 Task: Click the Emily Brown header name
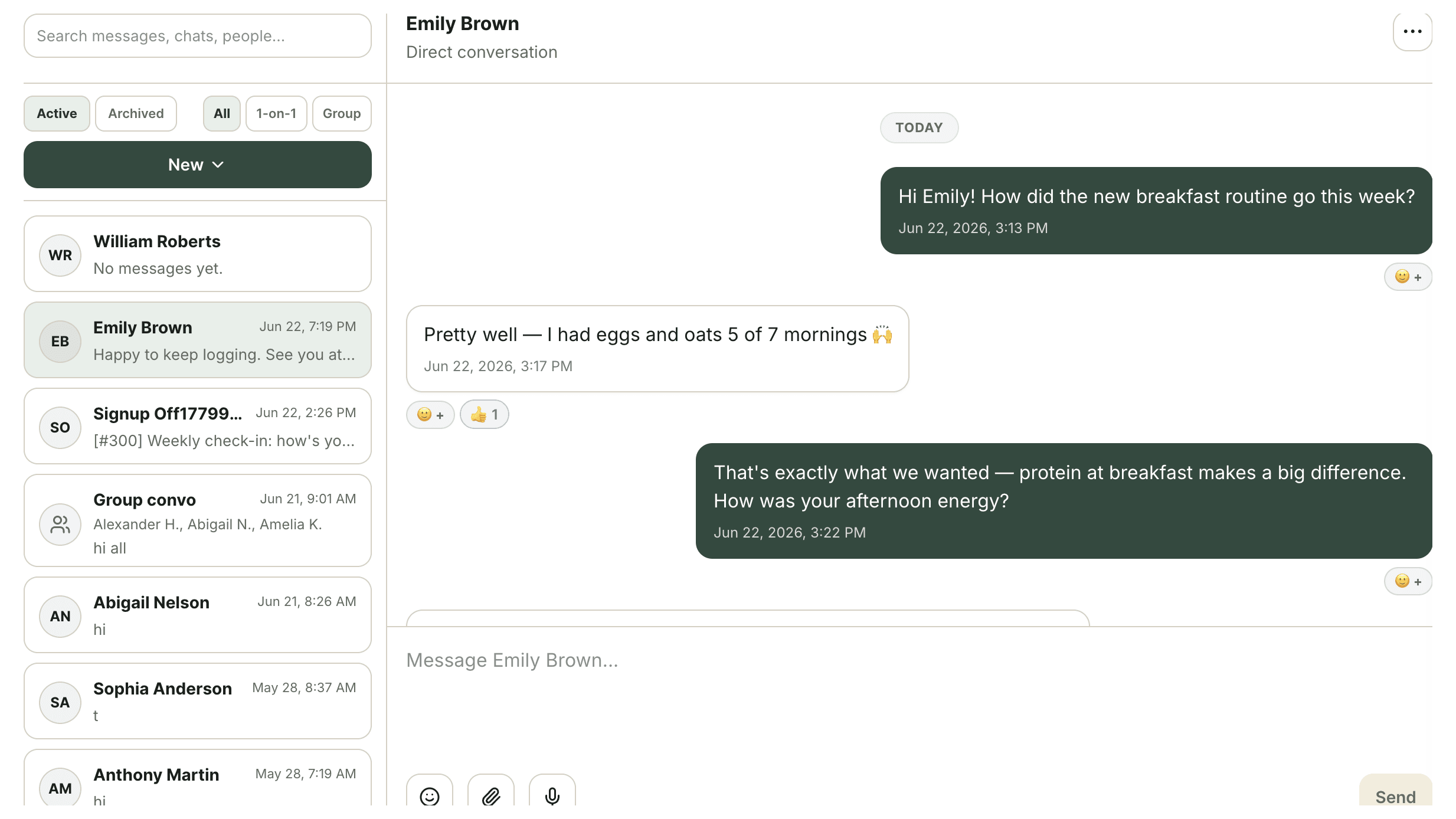462,24
